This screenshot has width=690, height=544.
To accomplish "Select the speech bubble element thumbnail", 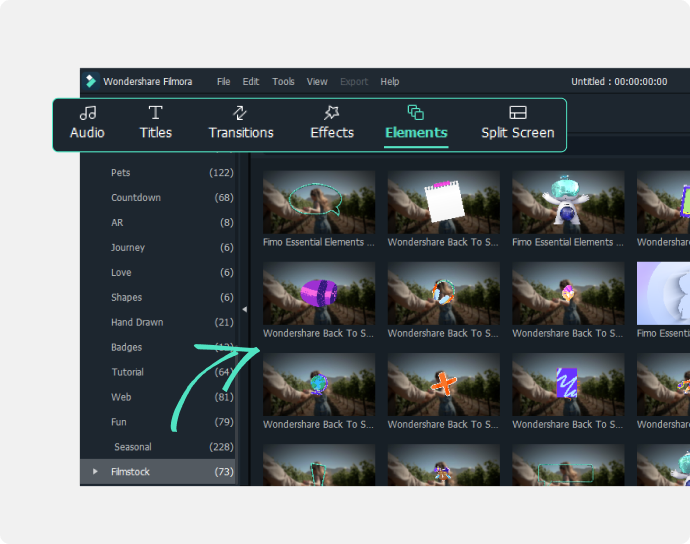I will pos(319,202).
